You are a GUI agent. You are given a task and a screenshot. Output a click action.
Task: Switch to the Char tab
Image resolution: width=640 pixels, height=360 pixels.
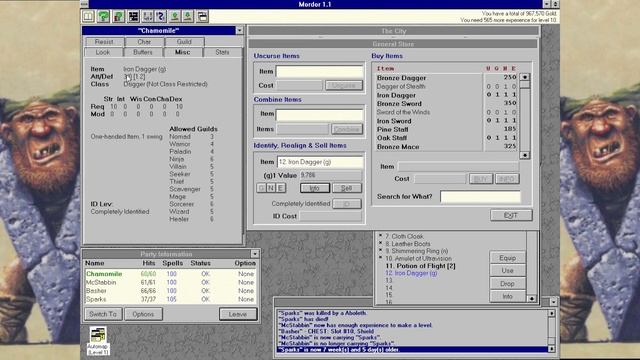pos(144,42)
